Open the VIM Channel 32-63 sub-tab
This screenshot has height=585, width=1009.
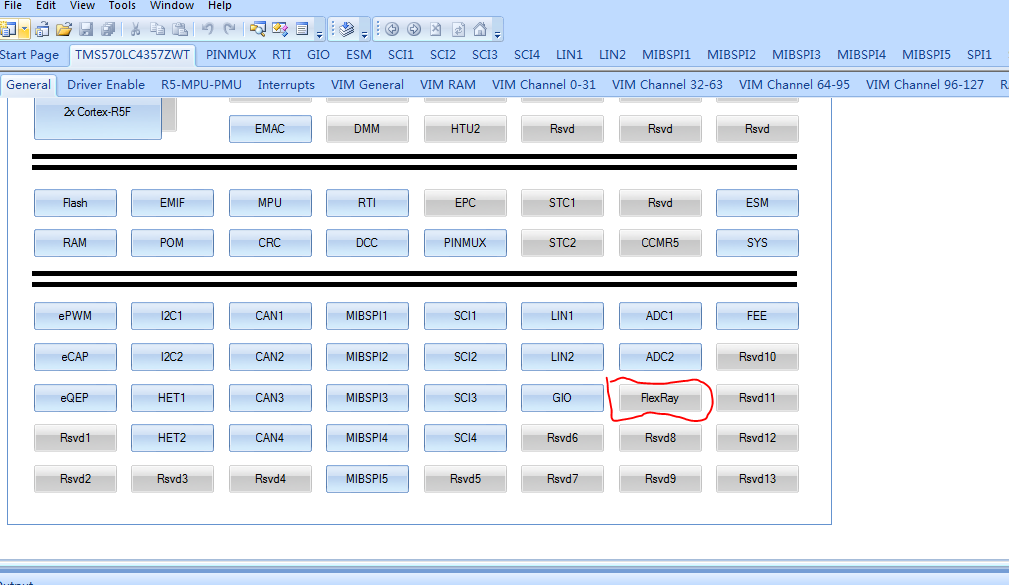coord(667,84)
